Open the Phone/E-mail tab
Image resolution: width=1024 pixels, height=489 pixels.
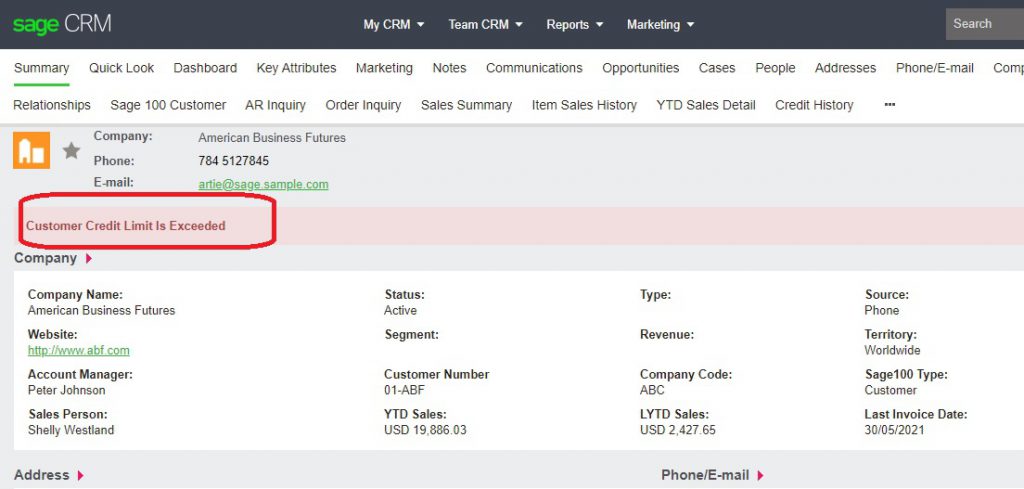(x=935, y=68)
